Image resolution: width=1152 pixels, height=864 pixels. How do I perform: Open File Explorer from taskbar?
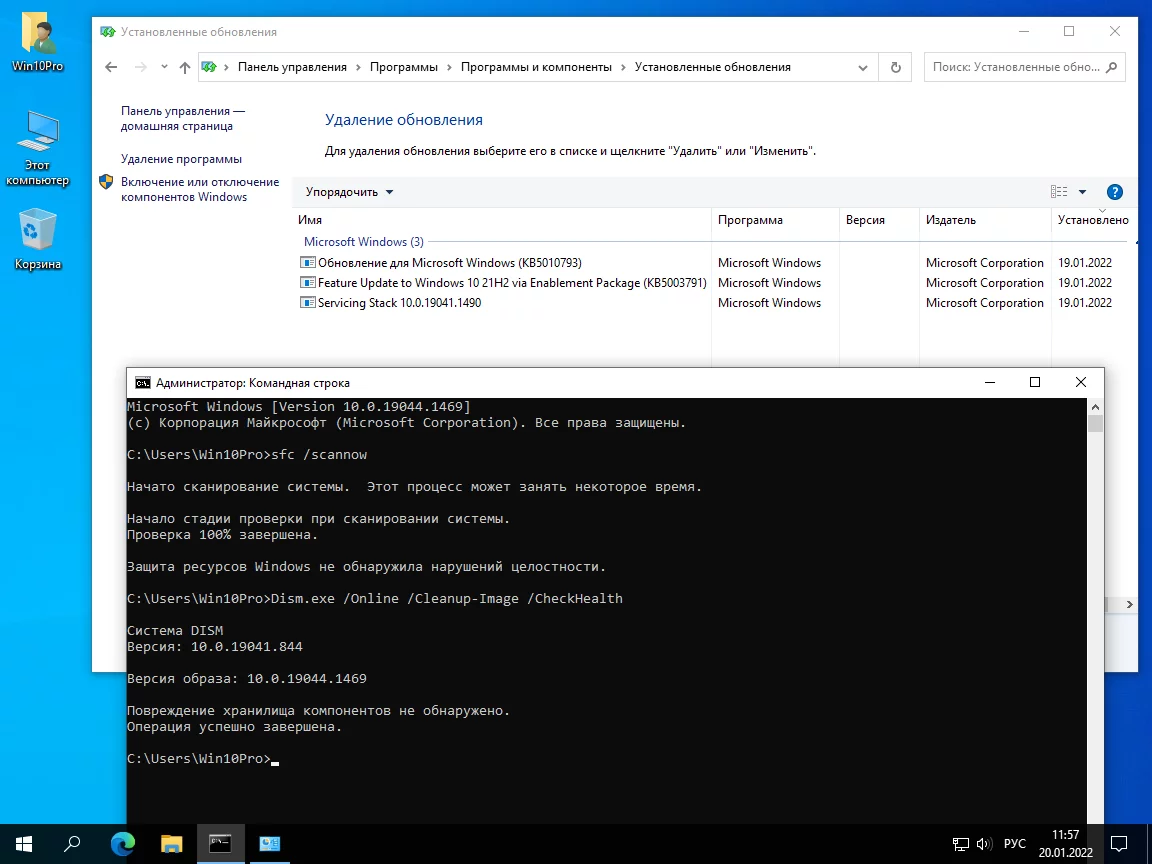pyautogui.click(x=171, y=843)
